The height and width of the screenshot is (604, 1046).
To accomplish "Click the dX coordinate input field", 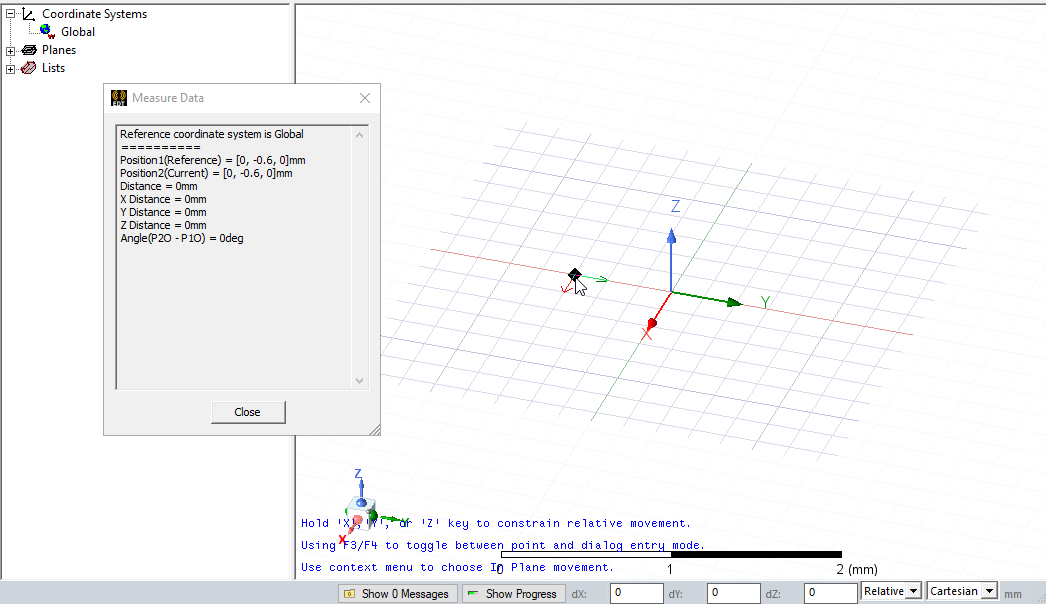I will tap(636, 593).
